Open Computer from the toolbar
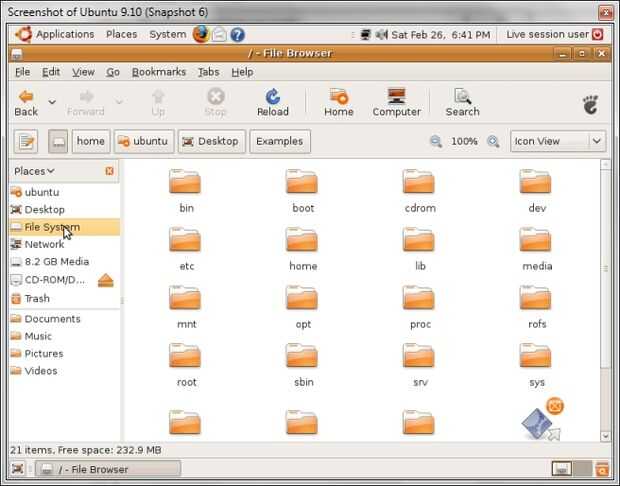This screenshot has width=620, height=486. pos(396,103)
